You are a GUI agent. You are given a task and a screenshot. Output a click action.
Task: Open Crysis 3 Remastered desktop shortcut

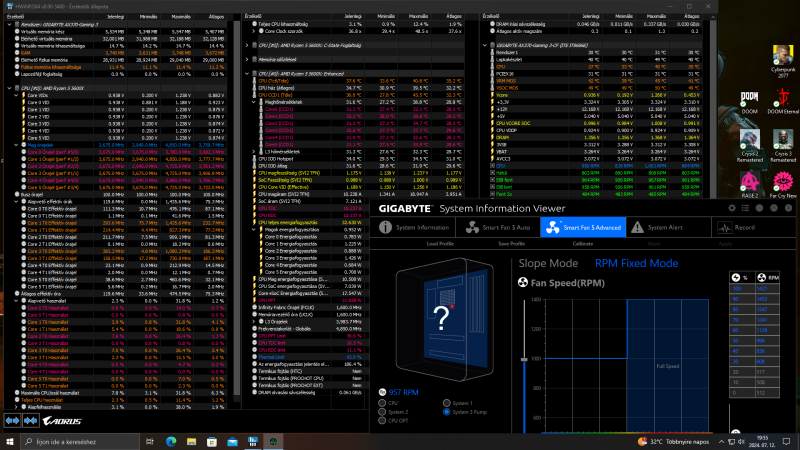tap(783, 146)
